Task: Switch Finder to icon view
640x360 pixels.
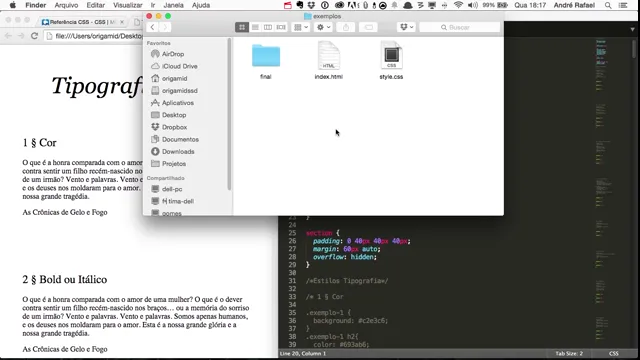Action: [242, 27]
